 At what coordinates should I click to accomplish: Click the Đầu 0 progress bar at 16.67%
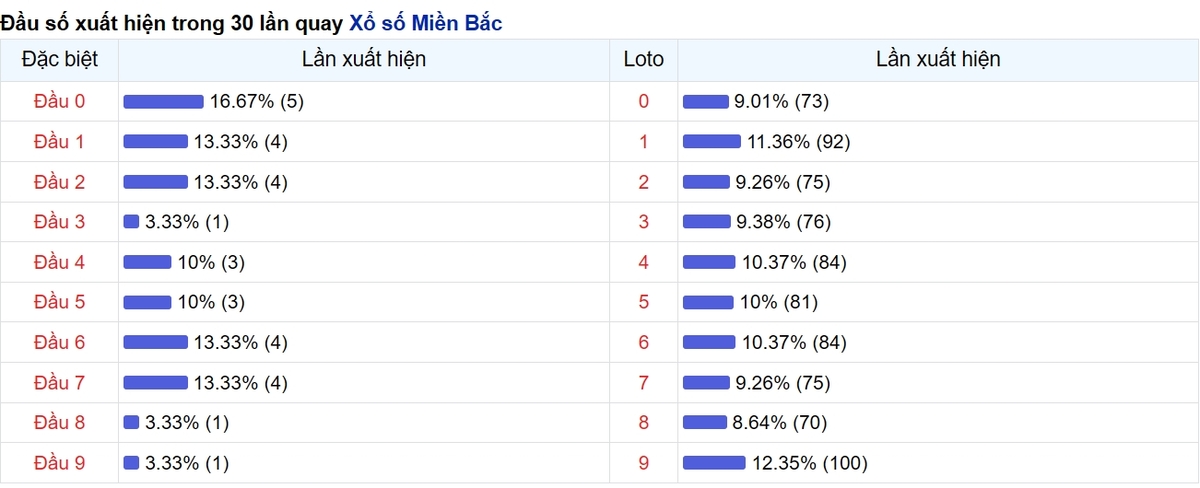[164, 101]
